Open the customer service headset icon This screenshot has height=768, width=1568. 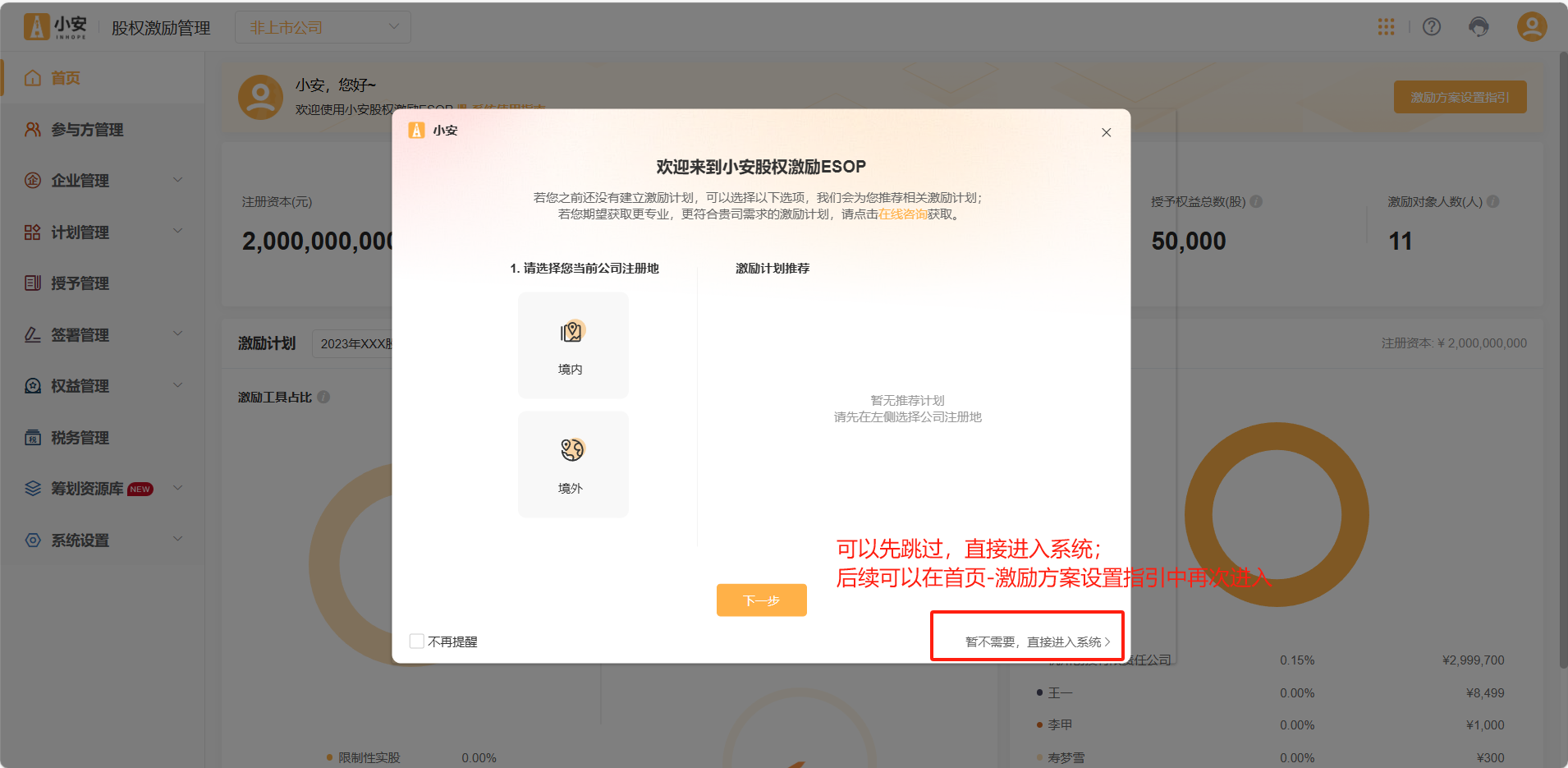(1479, 27)
